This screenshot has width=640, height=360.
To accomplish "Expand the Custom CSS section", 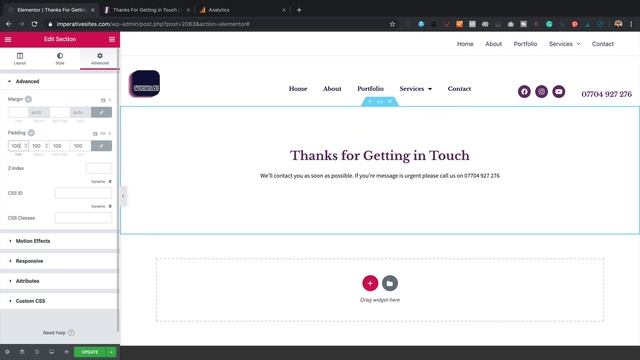I will (x=59, y=301).
